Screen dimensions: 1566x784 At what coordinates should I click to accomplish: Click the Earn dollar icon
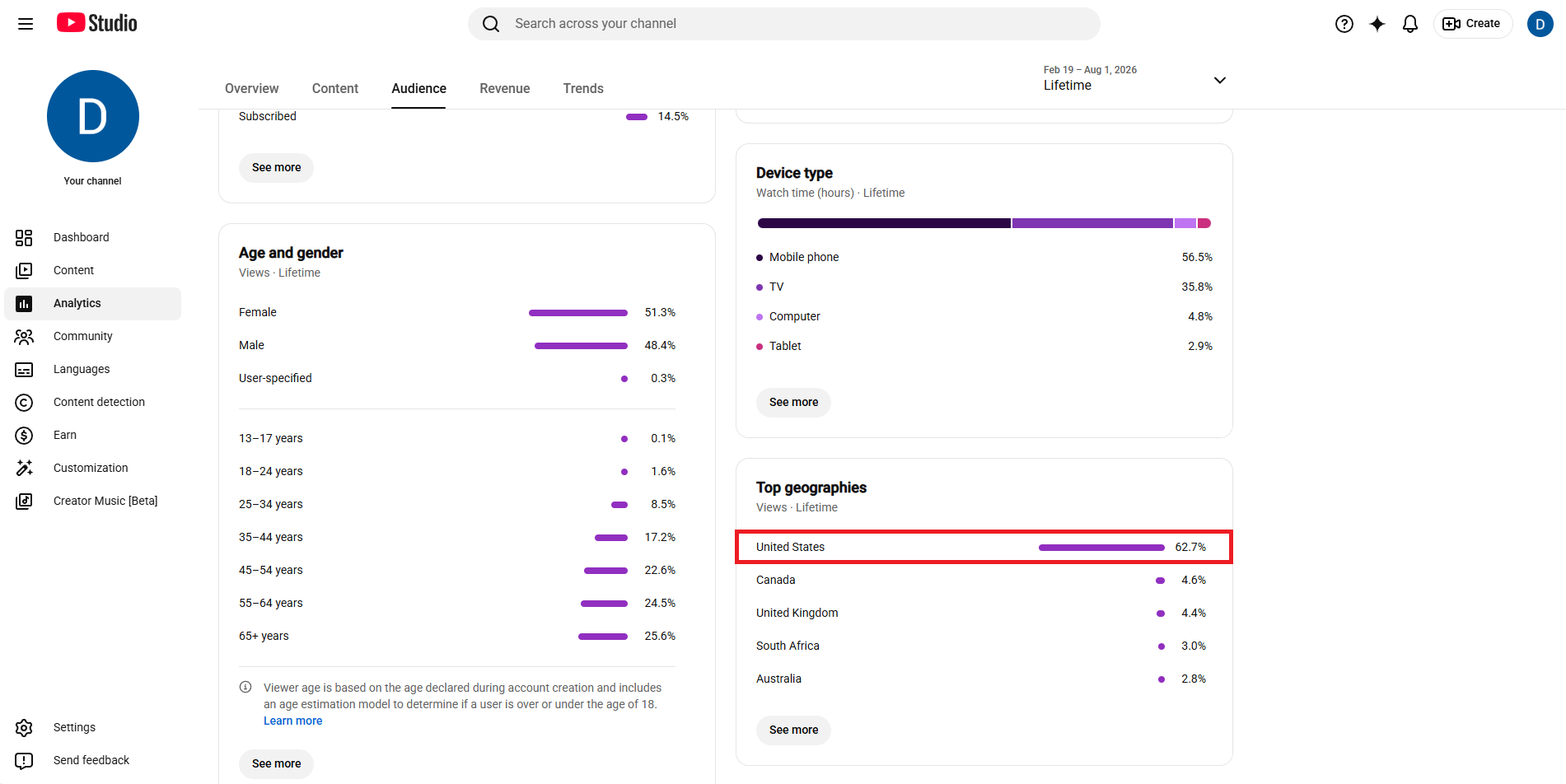24,435
